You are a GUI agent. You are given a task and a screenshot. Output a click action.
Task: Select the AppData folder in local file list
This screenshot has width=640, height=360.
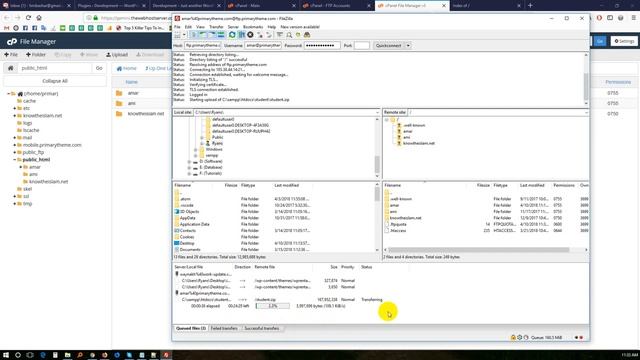coord(187,218)
